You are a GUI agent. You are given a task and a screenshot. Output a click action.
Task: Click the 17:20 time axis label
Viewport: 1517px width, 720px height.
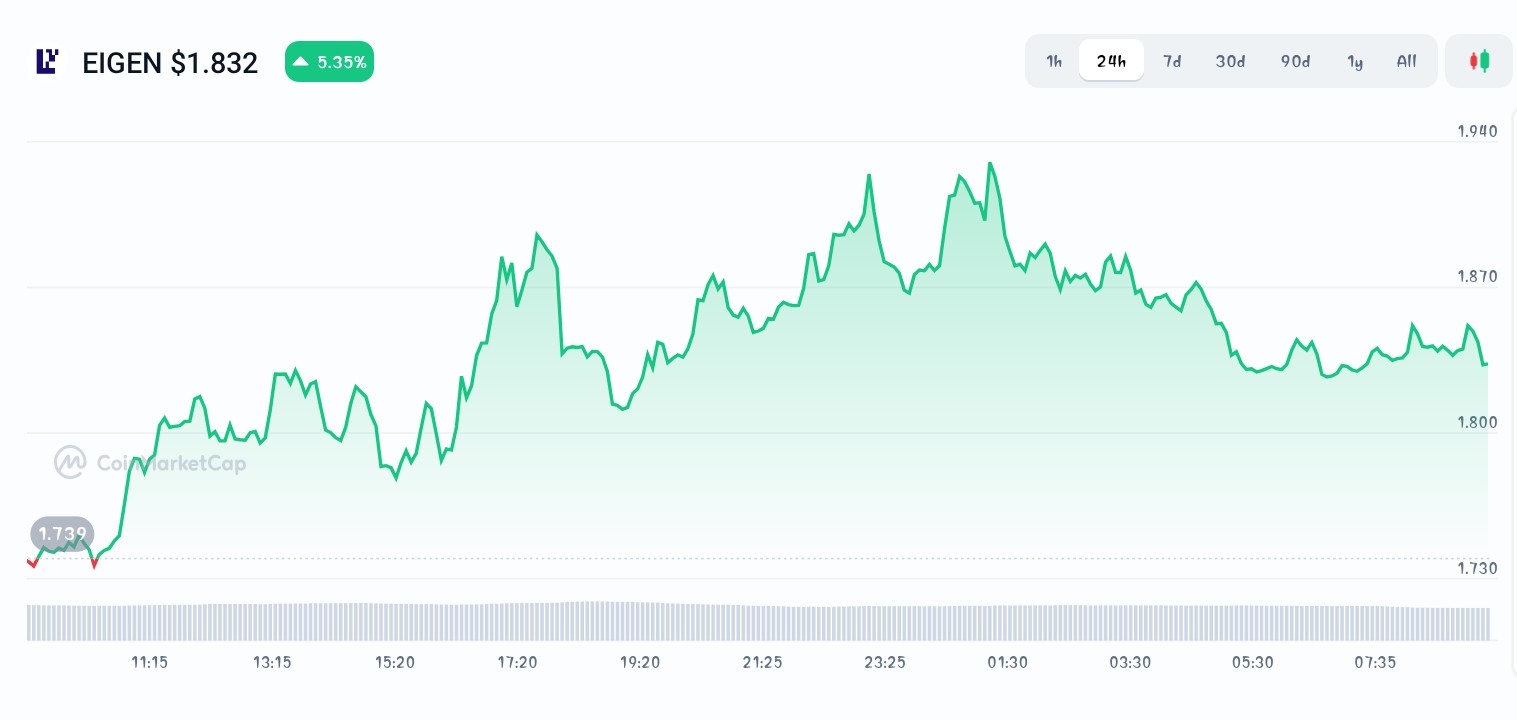tap(517, 662)
